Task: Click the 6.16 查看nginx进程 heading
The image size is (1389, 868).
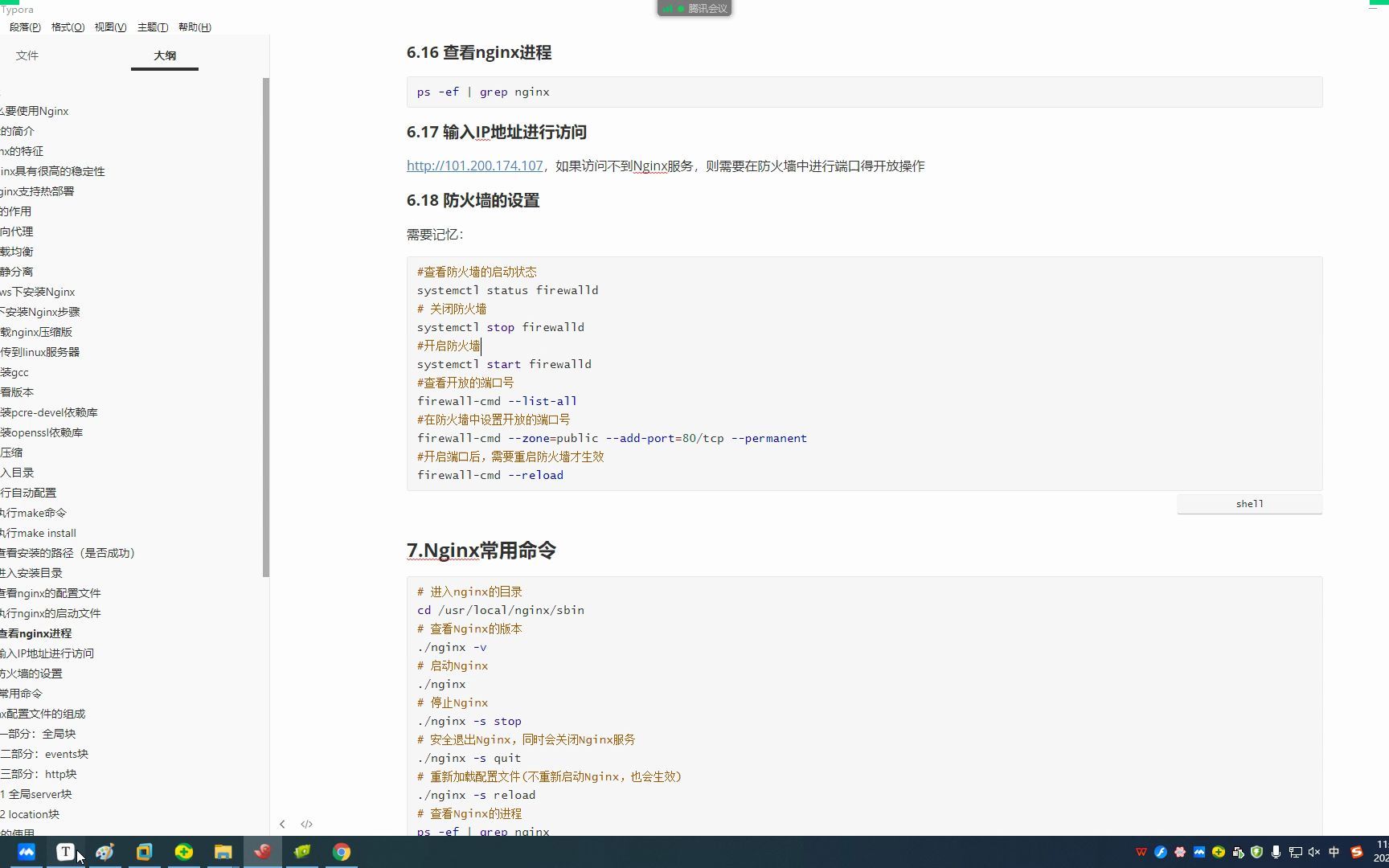Action: click(x=479, y=52)
